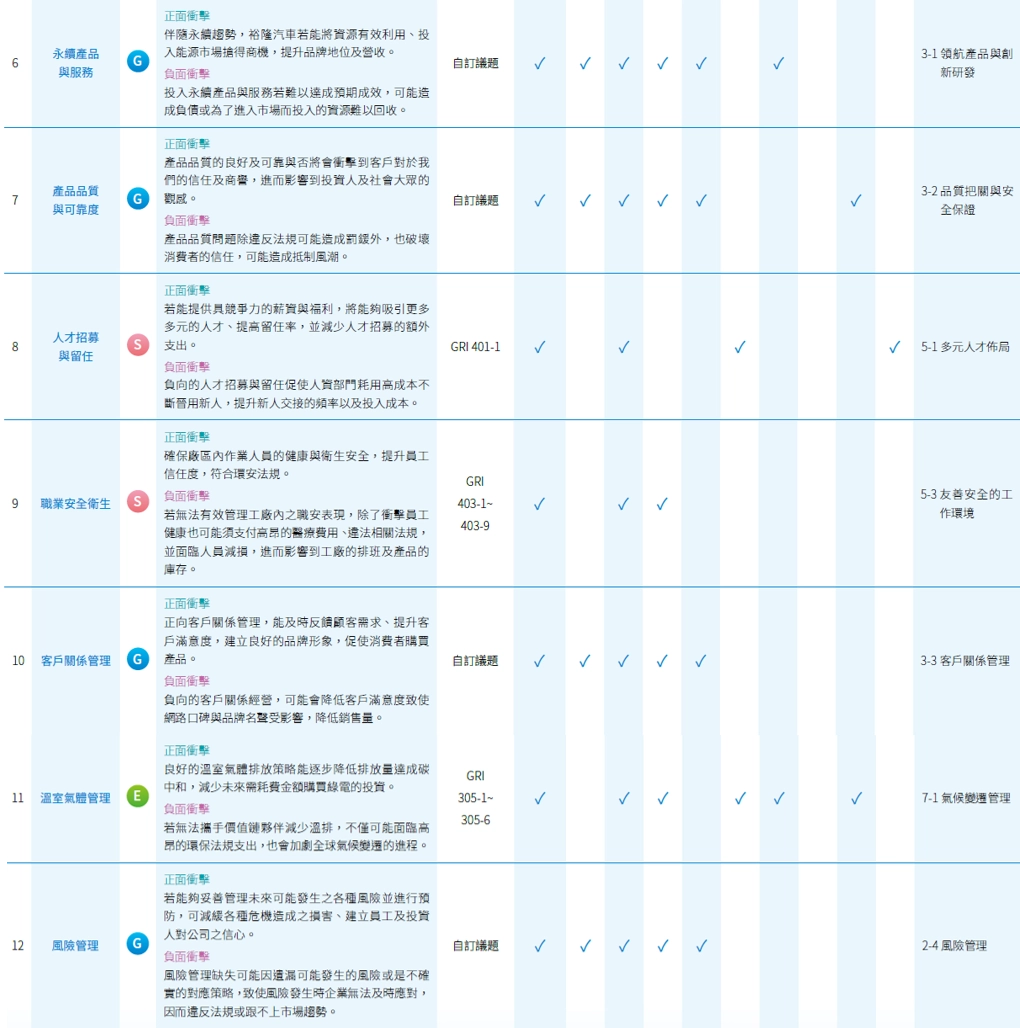This screenshot has width=1020, height=1028.
Task: Go to chapter 3-1 領航產品與創新研發
Action: (x=966, y=63)
